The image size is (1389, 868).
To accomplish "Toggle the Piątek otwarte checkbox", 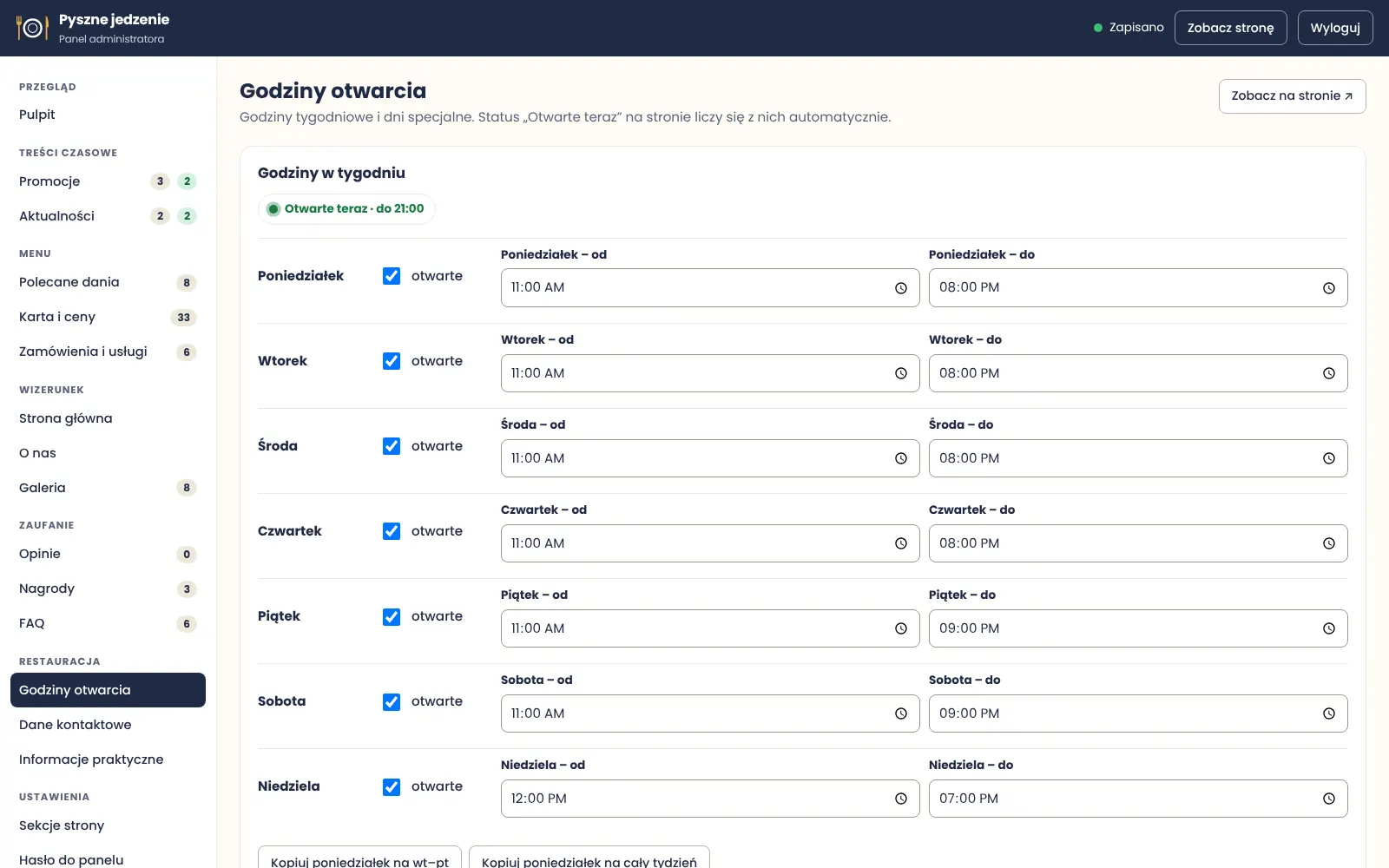I will (x=392, y=616).
